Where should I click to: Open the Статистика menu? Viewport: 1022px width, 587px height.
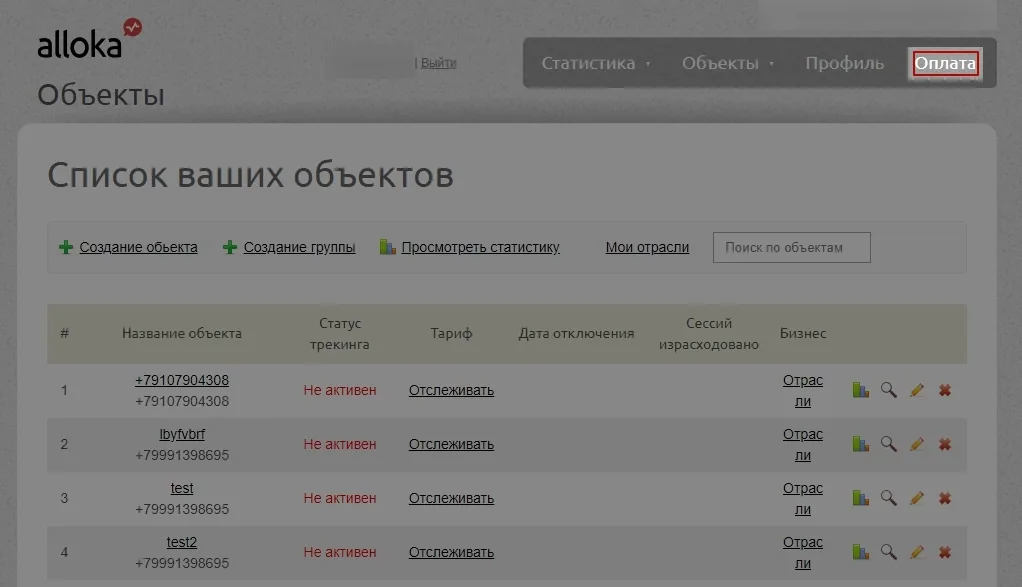(588, 63)
